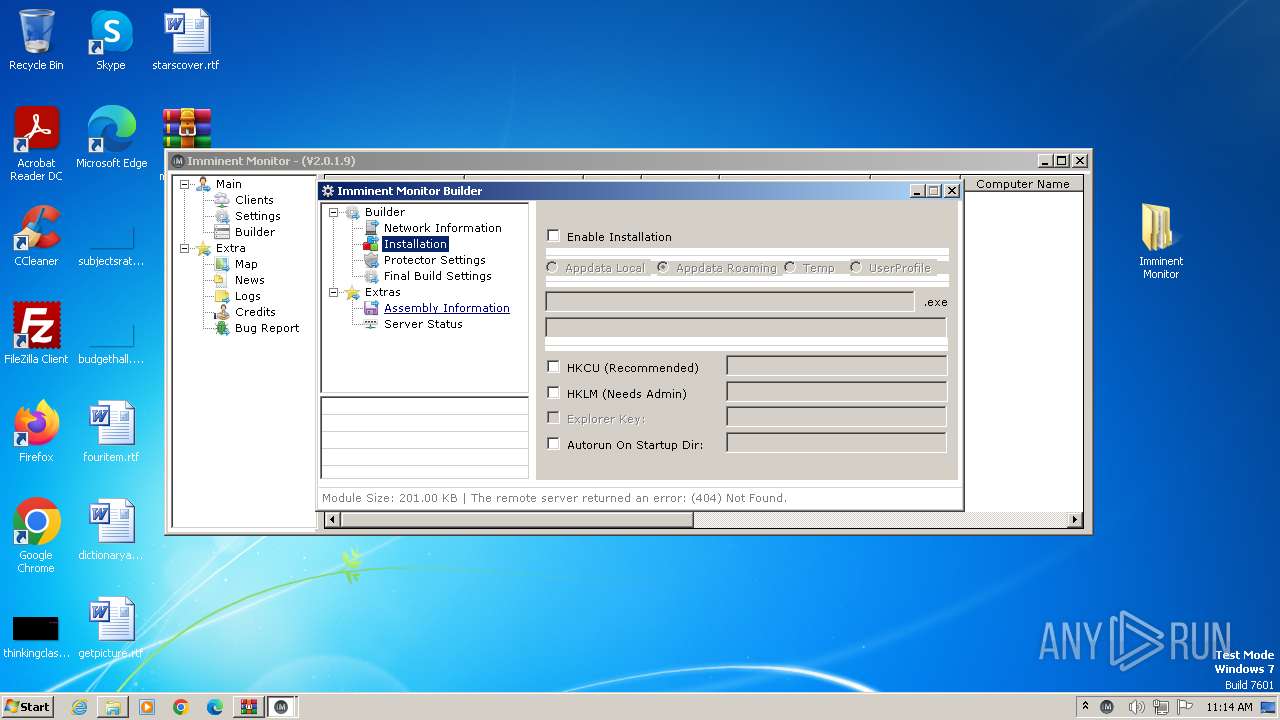Click the Computer Name column header
The width and height of the screenshot is (1280, 720).
point(1023,184)
